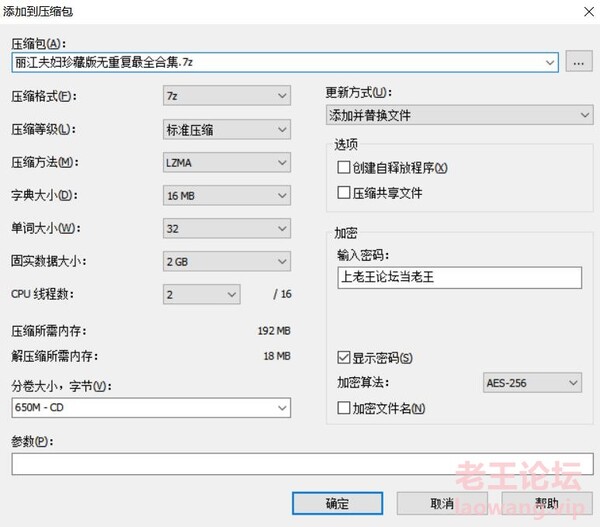600x527 pixels.
Task: Enable the 压缩共享文件 checkbox
Action: [x=344, y=193]
